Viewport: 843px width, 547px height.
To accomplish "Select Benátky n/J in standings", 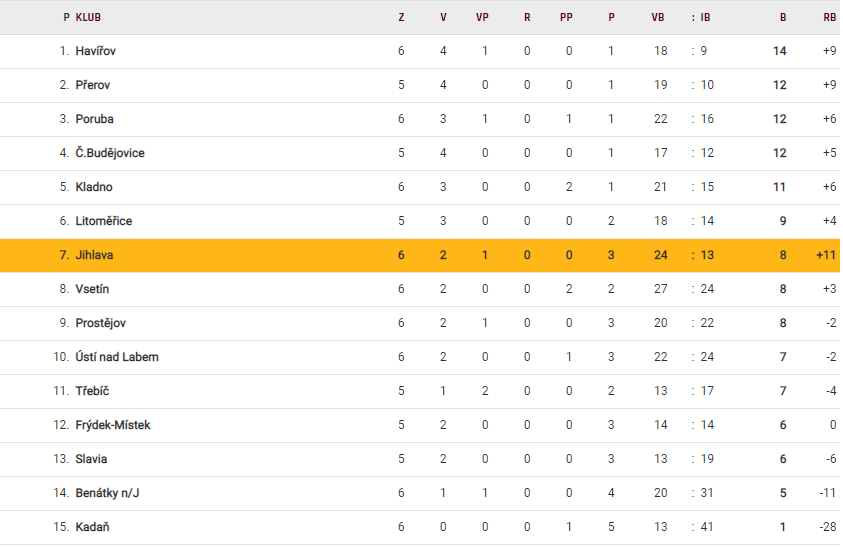I will click(108, 493).
